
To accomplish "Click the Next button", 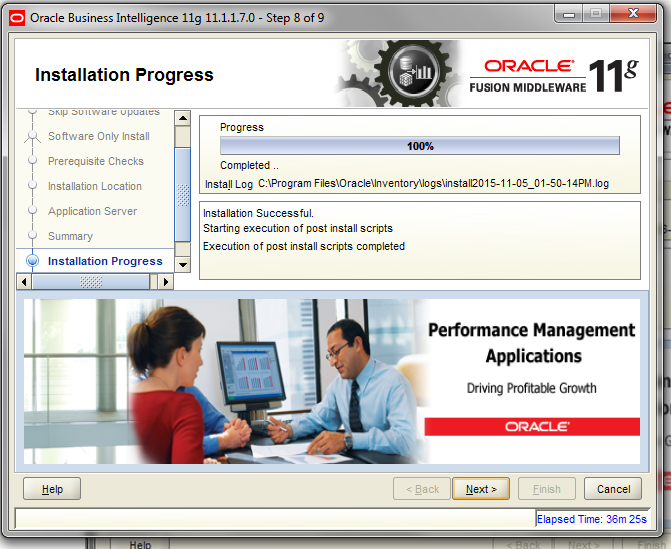I will tap(481, 489).
